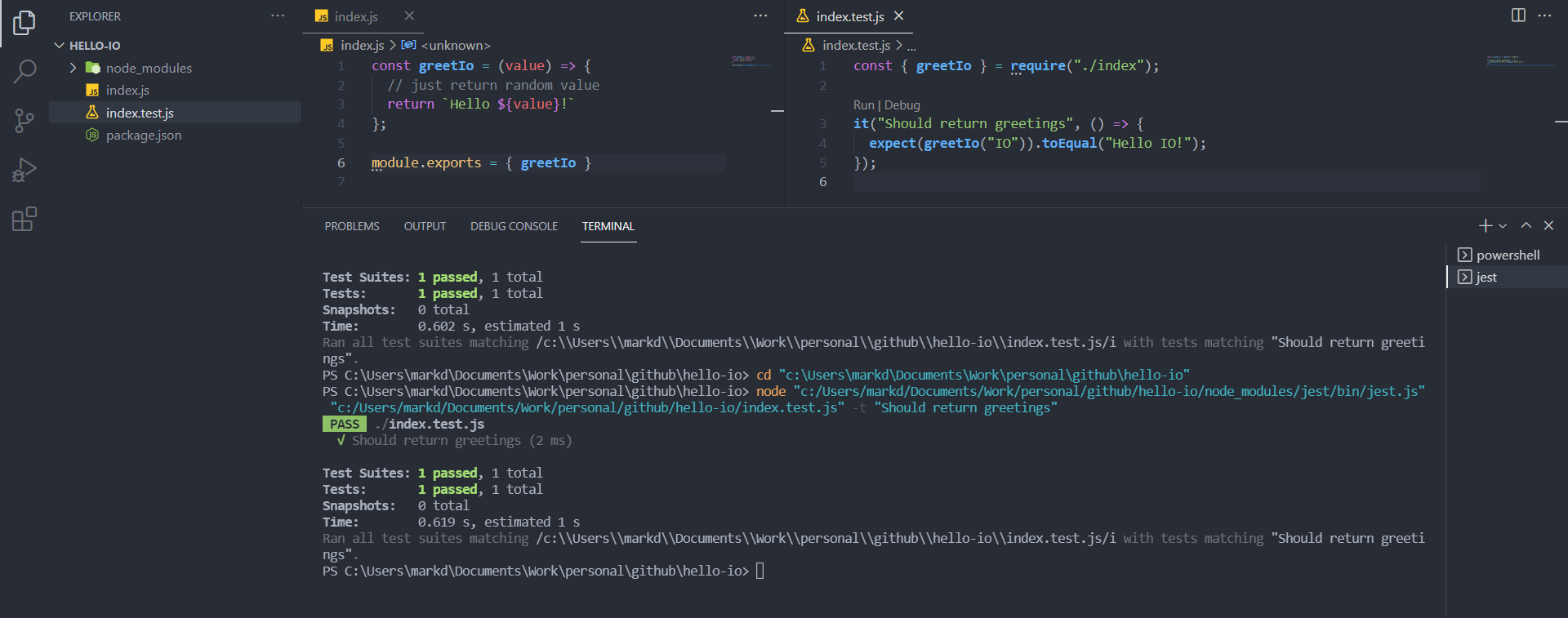
Task: Open the Extensions view
Action: click(x=24, y=219)
